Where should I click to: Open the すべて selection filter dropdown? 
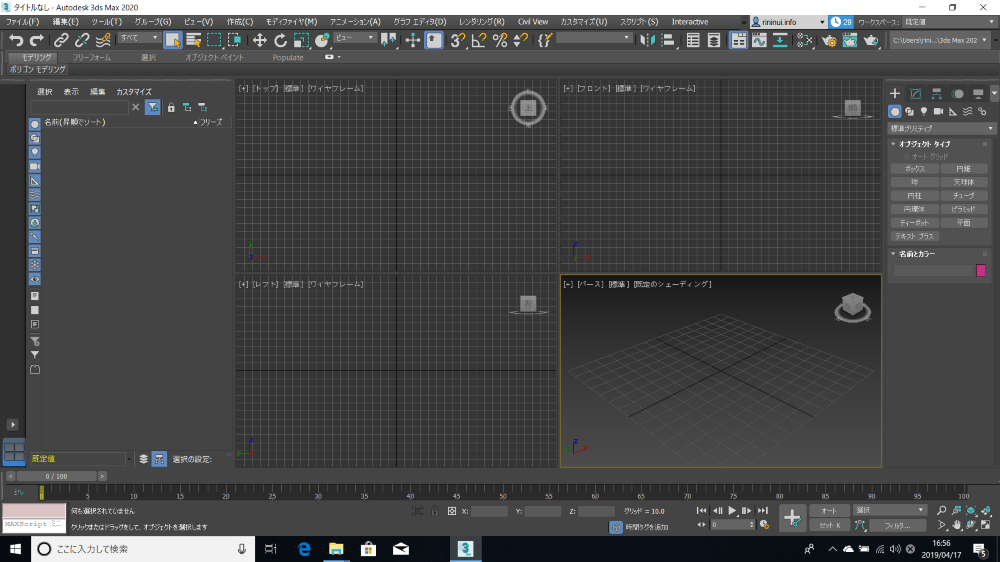[139, 38]
